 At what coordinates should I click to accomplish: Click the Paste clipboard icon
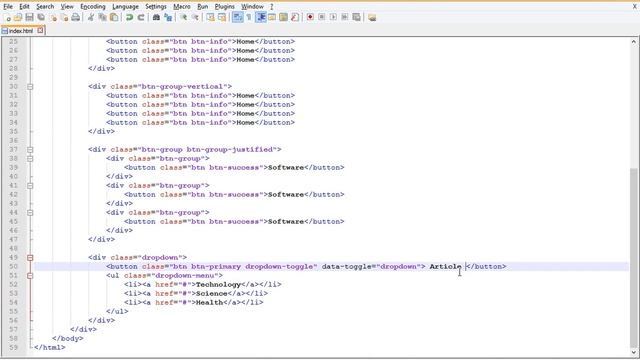tap(114, 18)
